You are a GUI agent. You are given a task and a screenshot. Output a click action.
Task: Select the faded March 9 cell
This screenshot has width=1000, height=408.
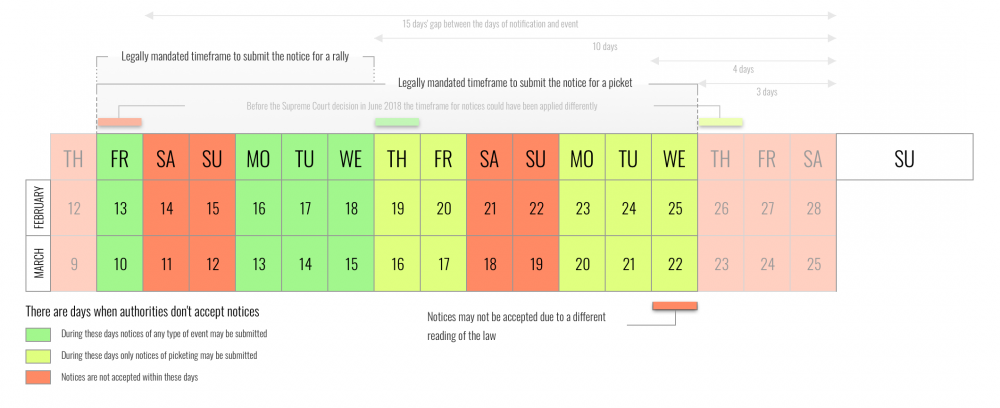(x=73, y=264)
